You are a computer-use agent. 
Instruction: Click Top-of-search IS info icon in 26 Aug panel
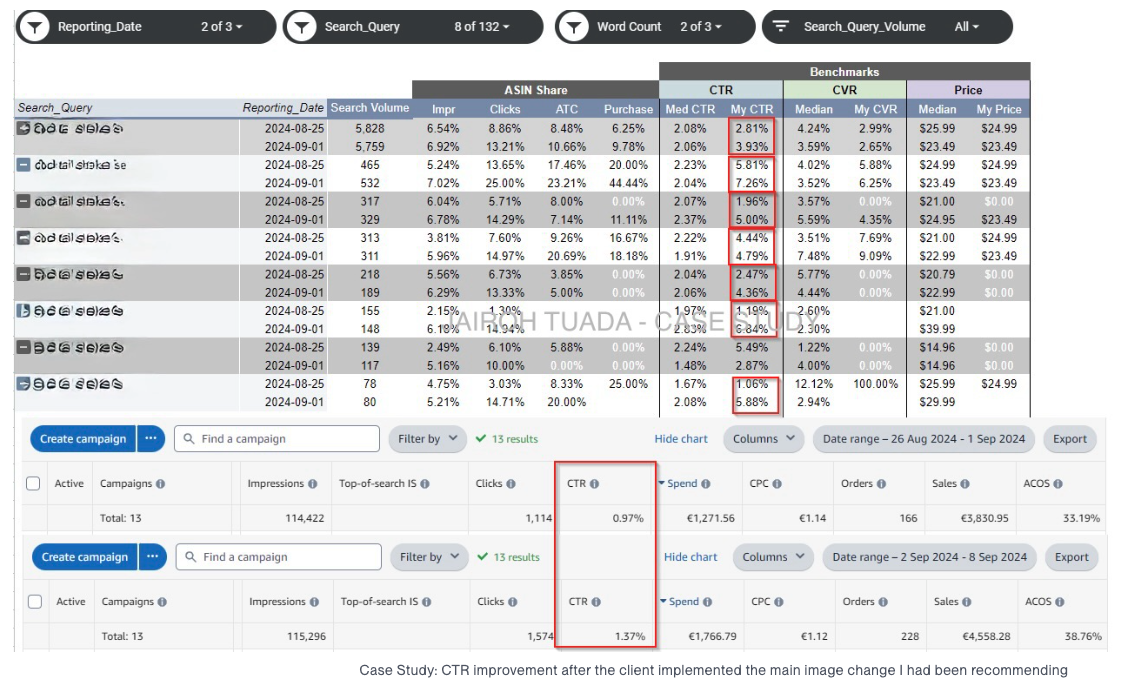click(x=424, y=484)
